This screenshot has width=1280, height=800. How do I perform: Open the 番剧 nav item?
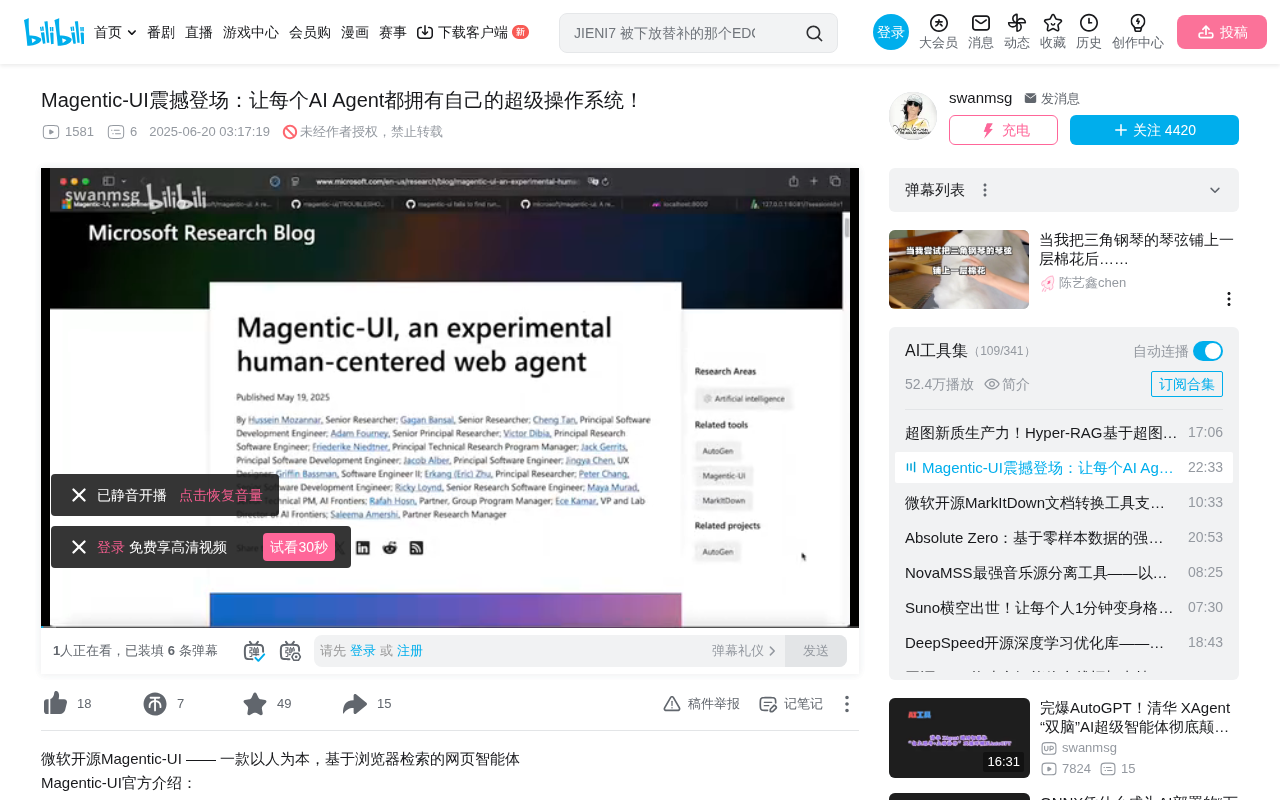pyautogui.click(x=161, y=32)
